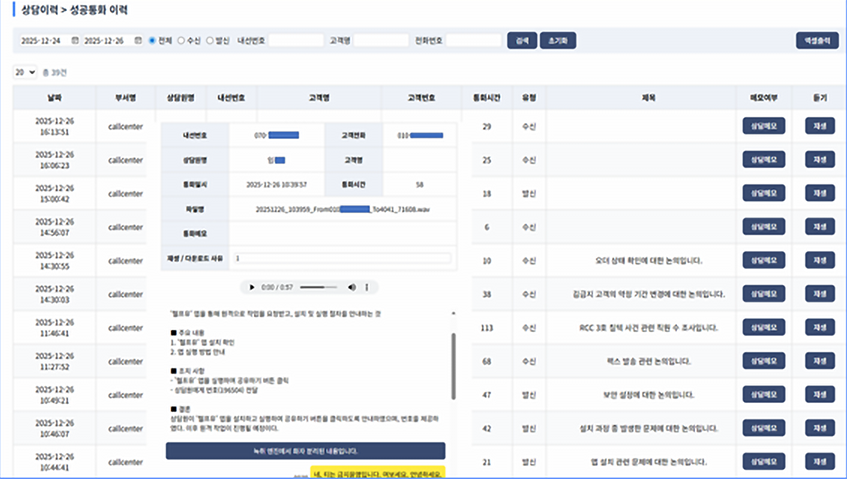Open 상담메모 for the 16:13:51 call
The image size is (847, 479).
(x=764, y=126)
